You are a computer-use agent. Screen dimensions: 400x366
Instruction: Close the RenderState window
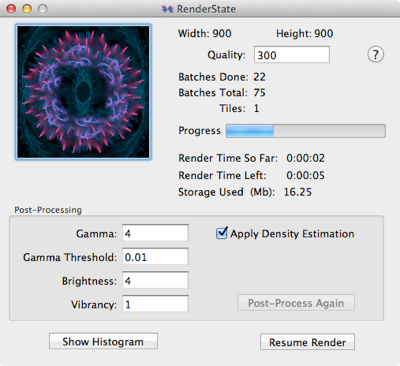click(x=11, y=9)
